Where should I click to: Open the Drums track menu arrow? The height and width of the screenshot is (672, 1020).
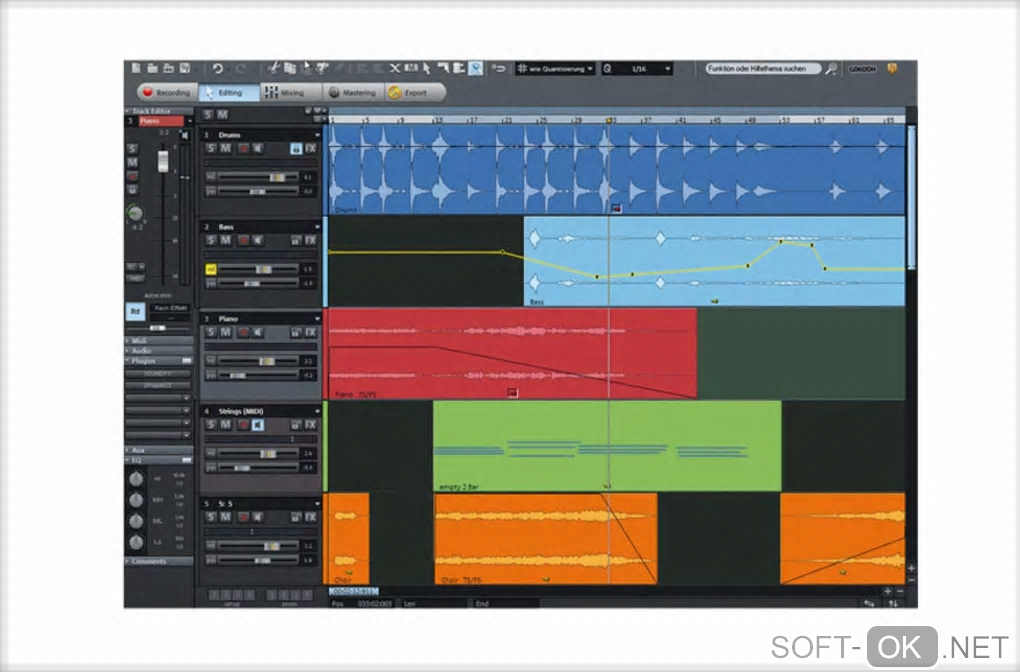pyautogui.click(x=317, y=135)
